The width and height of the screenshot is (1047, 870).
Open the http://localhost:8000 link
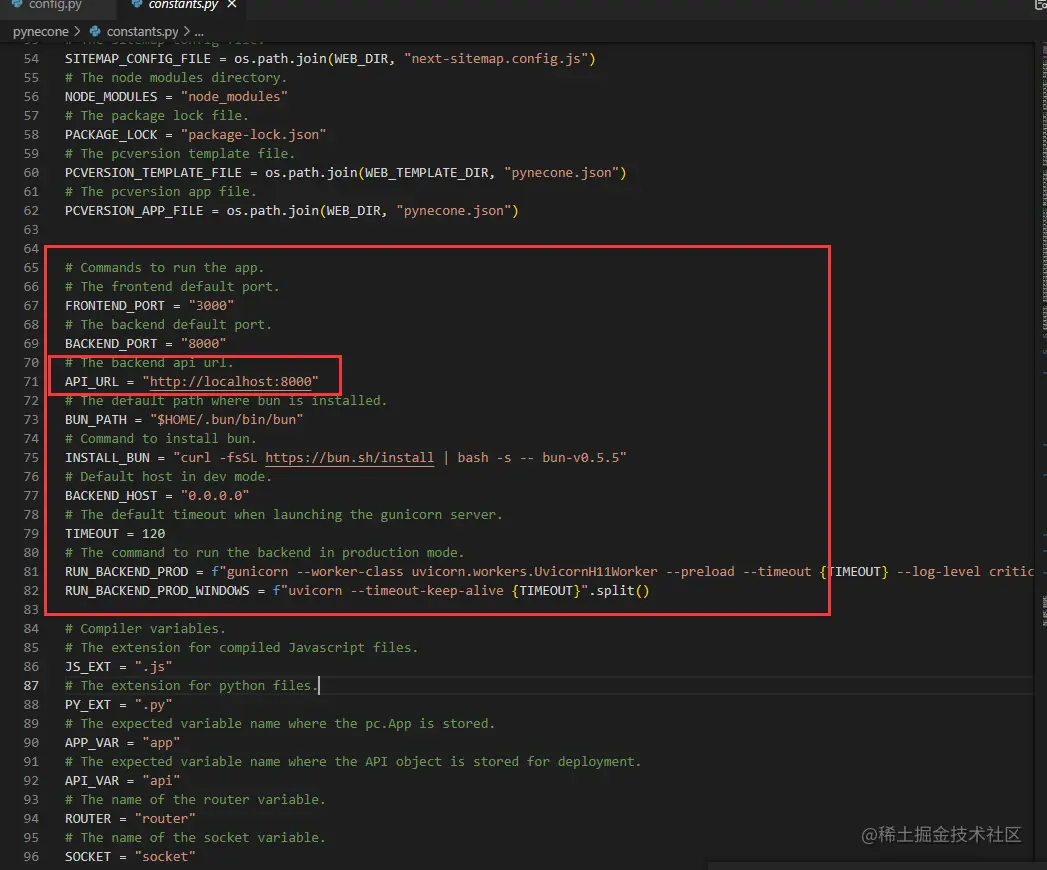click(230, 382)
